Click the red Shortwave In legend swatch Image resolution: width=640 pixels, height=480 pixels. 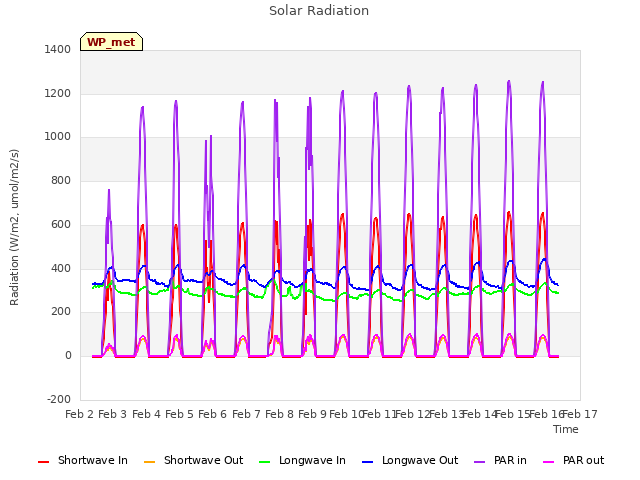(43, 462)
